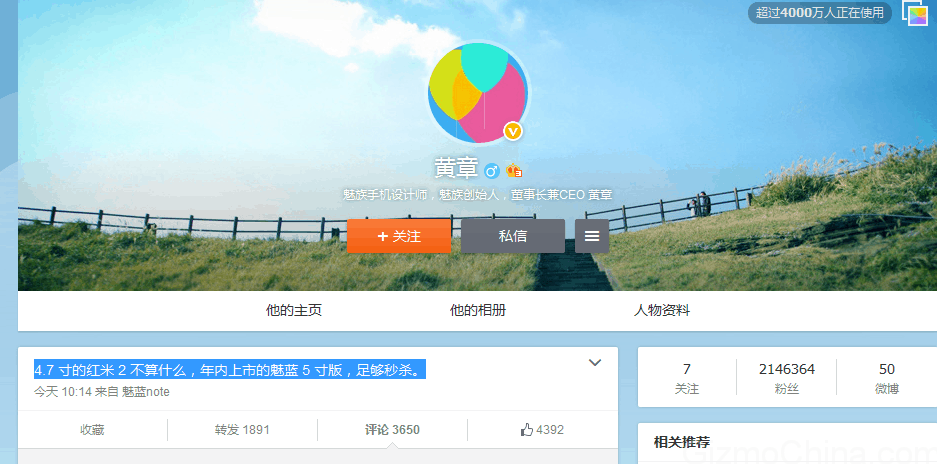Click the blue male gender icon

(492, 171)
